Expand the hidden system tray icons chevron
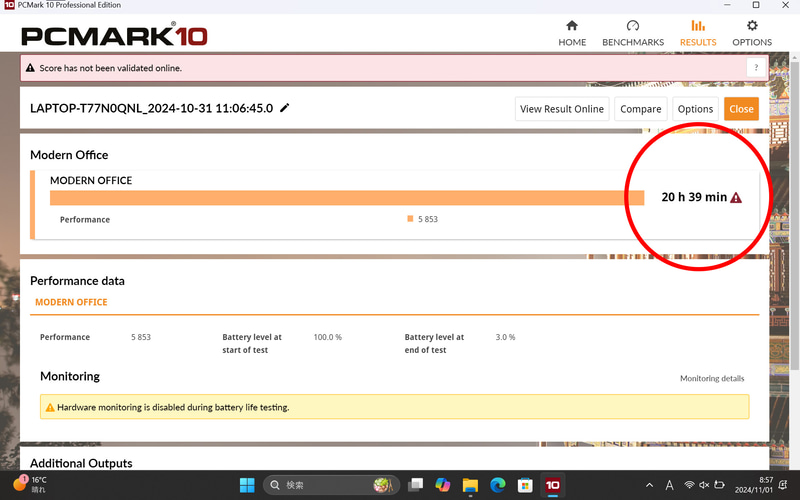 (649, 485)
